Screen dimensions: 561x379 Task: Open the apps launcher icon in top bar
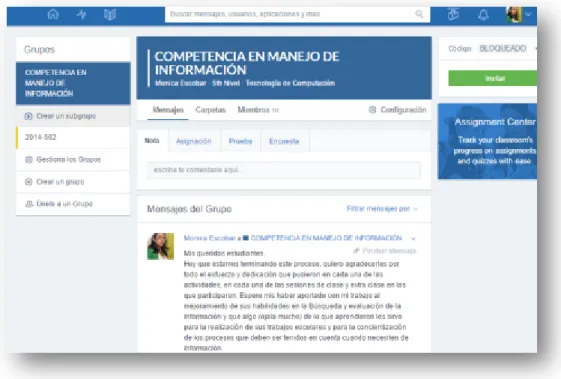pos(453,14)
